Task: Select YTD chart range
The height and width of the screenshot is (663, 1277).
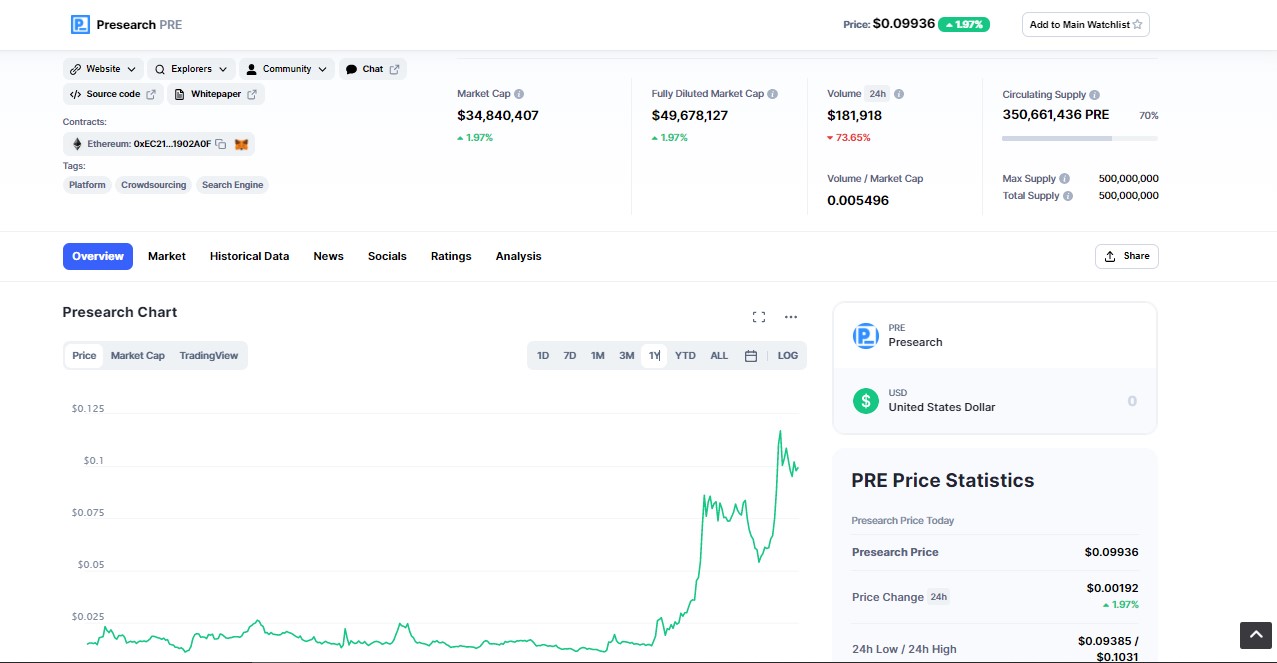Action: pyautogui.click(x=685, y=356)
